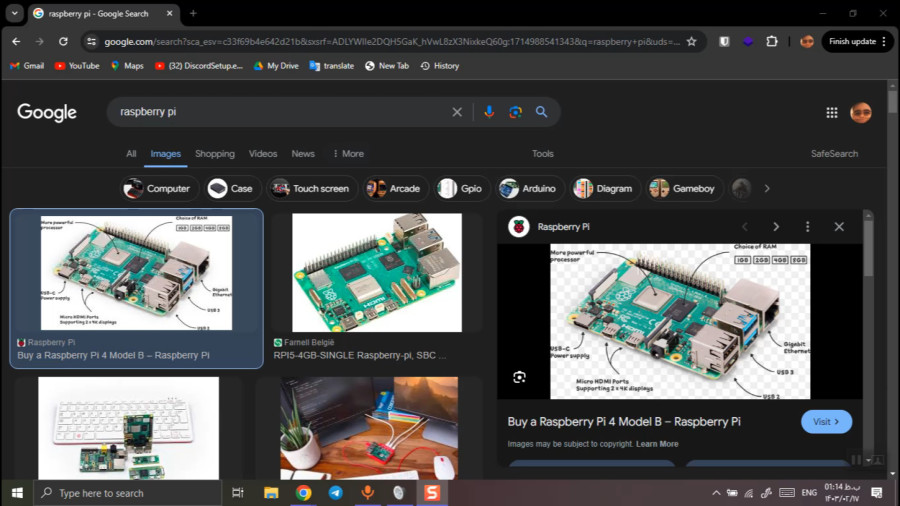Screen dimensions: 900x506
Task: Open Telegram from the taskbar
Action: point(336,493)
